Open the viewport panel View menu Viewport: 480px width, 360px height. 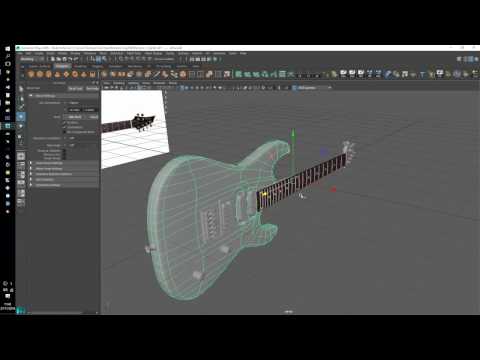point(107,83)
